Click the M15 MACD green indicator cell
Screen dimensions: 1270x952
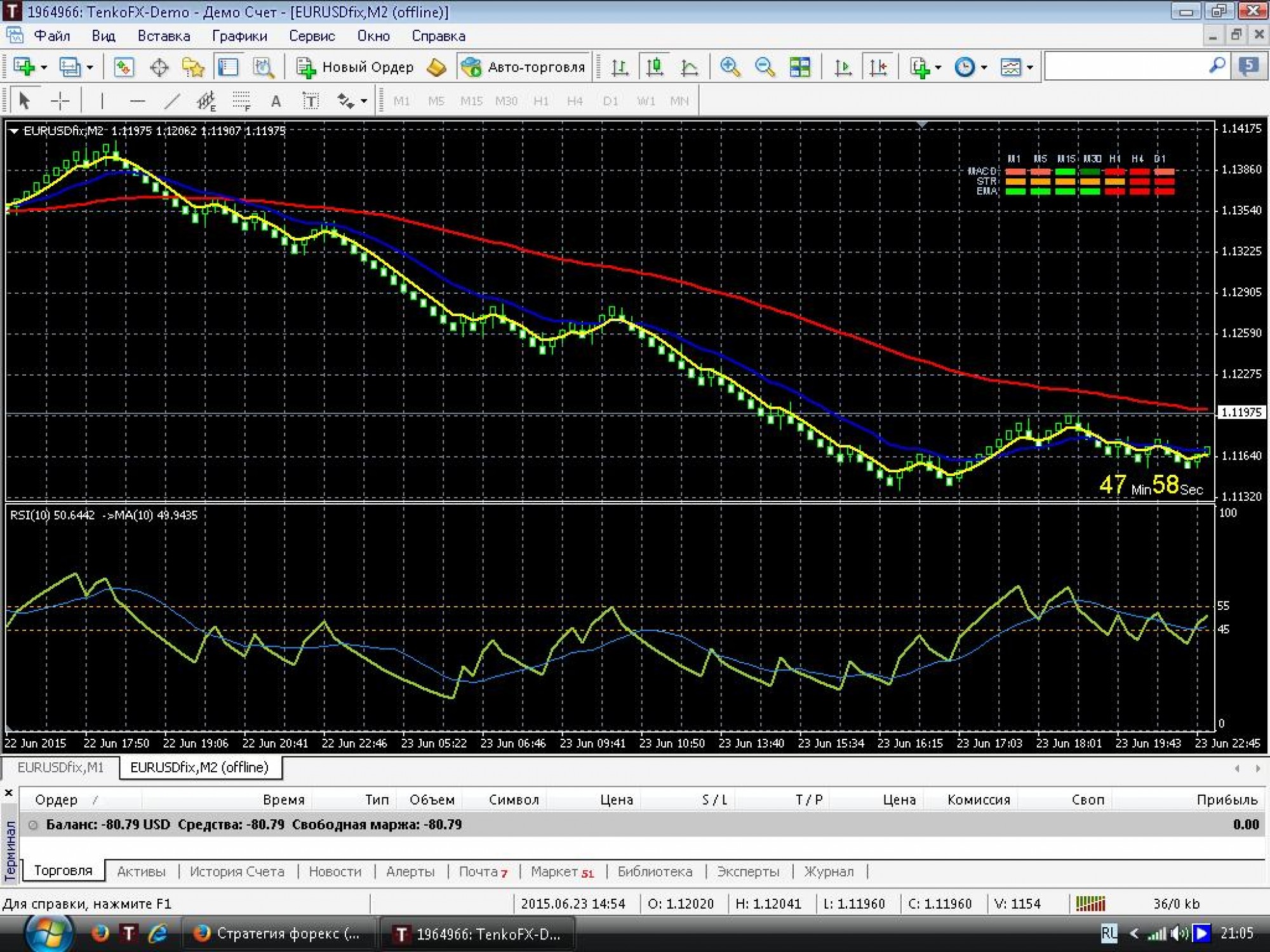[x=1065, y=171]
